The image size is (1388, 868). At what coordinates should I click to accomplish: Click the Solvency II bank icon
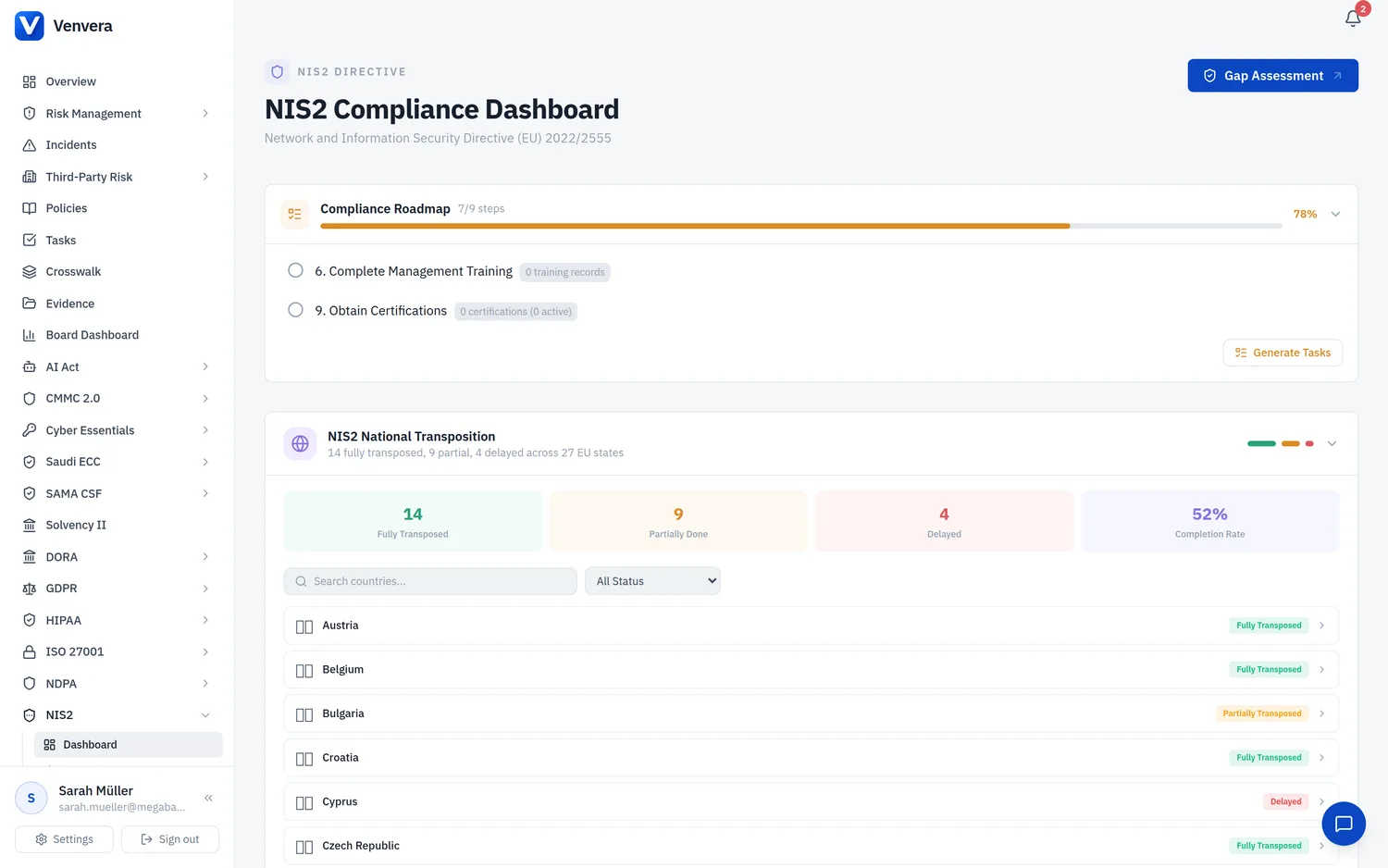(x=30, y=526)
